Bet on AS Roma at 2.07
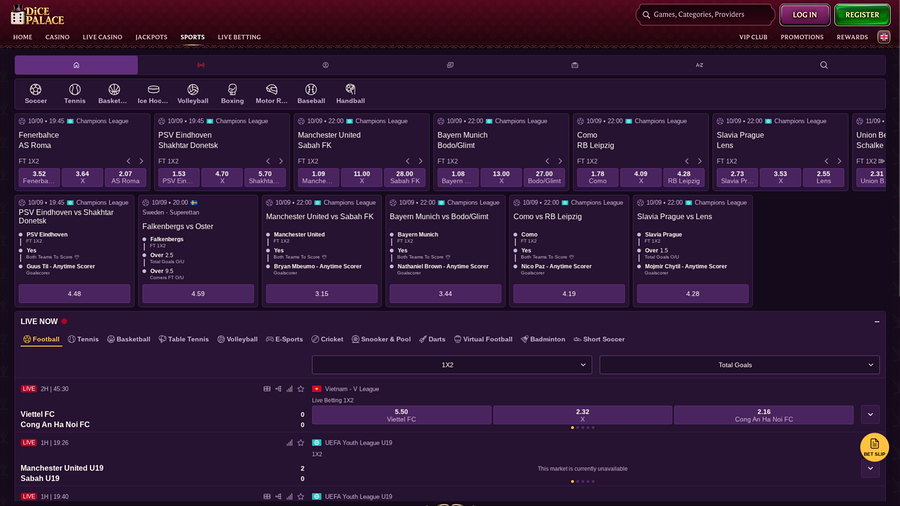Image resolution: width=900 pixels, height=506 pixels. coord(125,177)
